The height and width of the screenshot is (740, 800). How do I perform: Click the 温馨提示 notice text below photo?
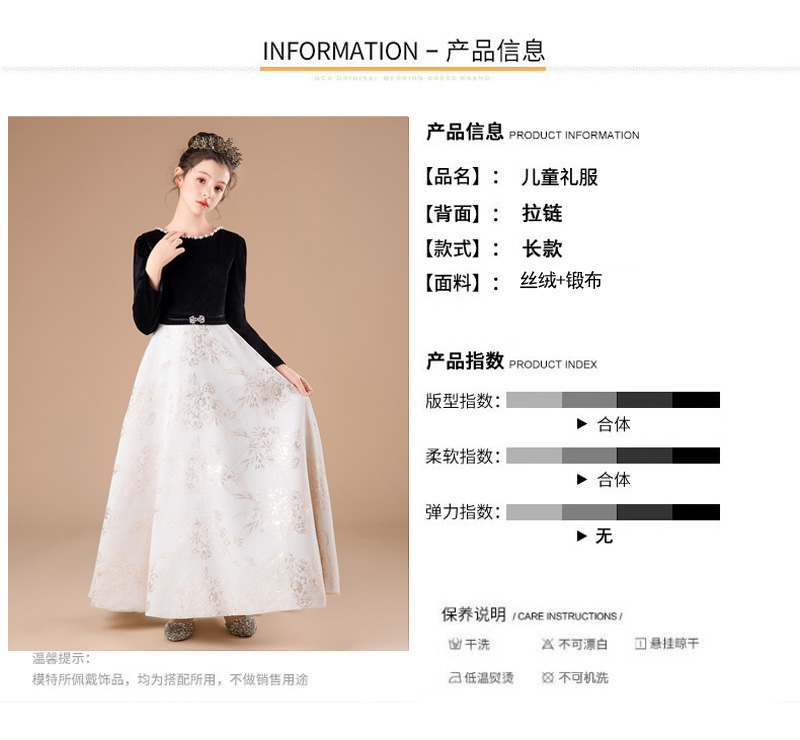pyautogui.click(x=170, y=669)
